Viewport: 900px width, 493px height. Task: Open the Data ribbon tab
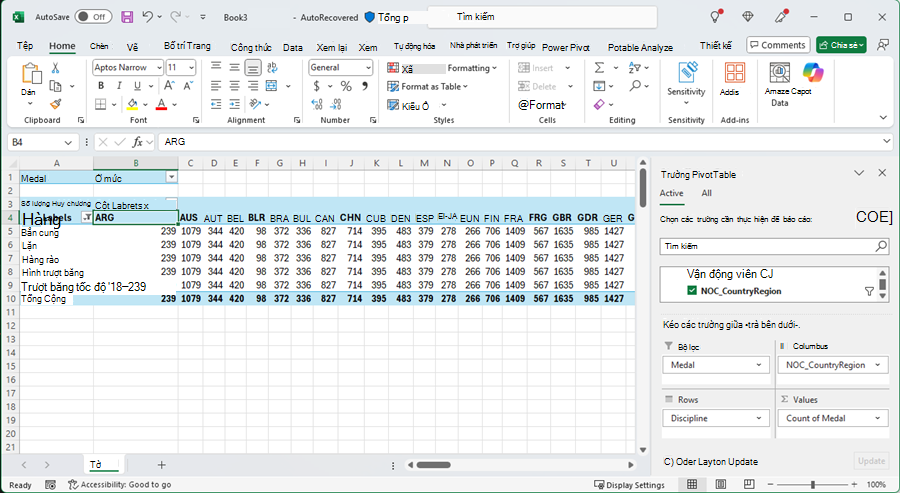tap(293, 48)
